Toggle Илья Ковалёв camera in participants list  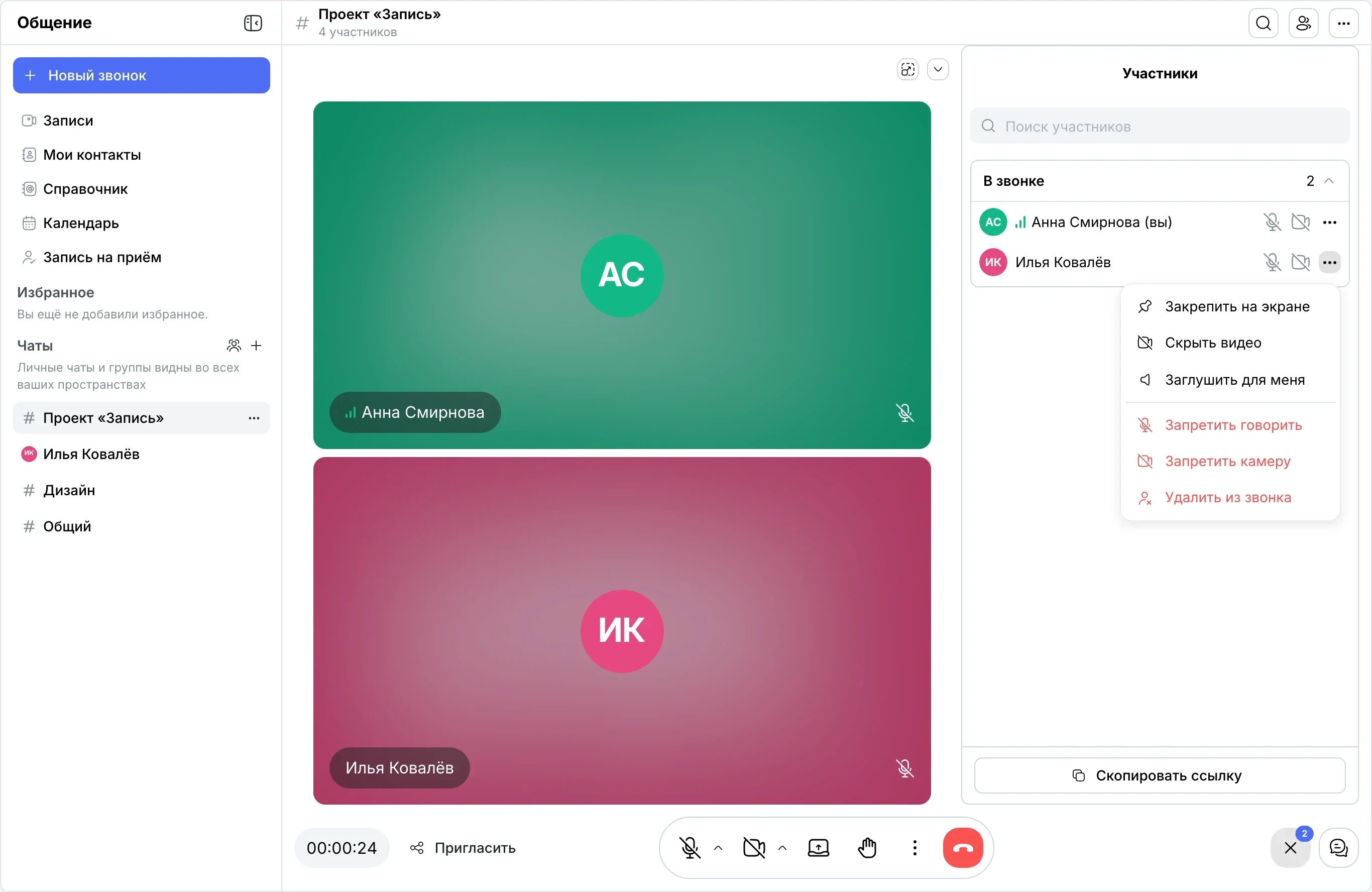[x=1301, y=262]
